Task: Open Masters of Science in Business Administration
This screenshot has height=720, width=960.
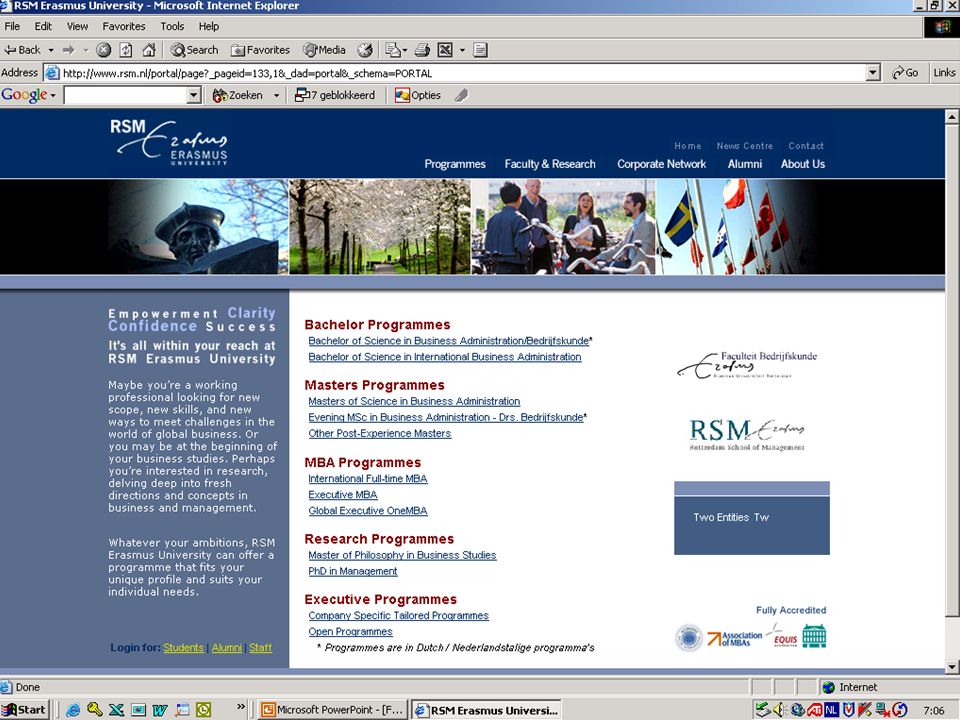Action: pyautogui.click(x=414, y=402)
